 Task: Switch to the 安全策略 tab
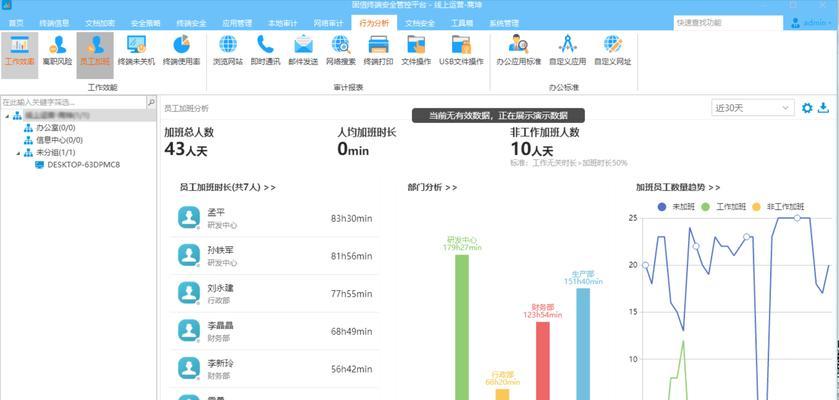coord(146,24)
